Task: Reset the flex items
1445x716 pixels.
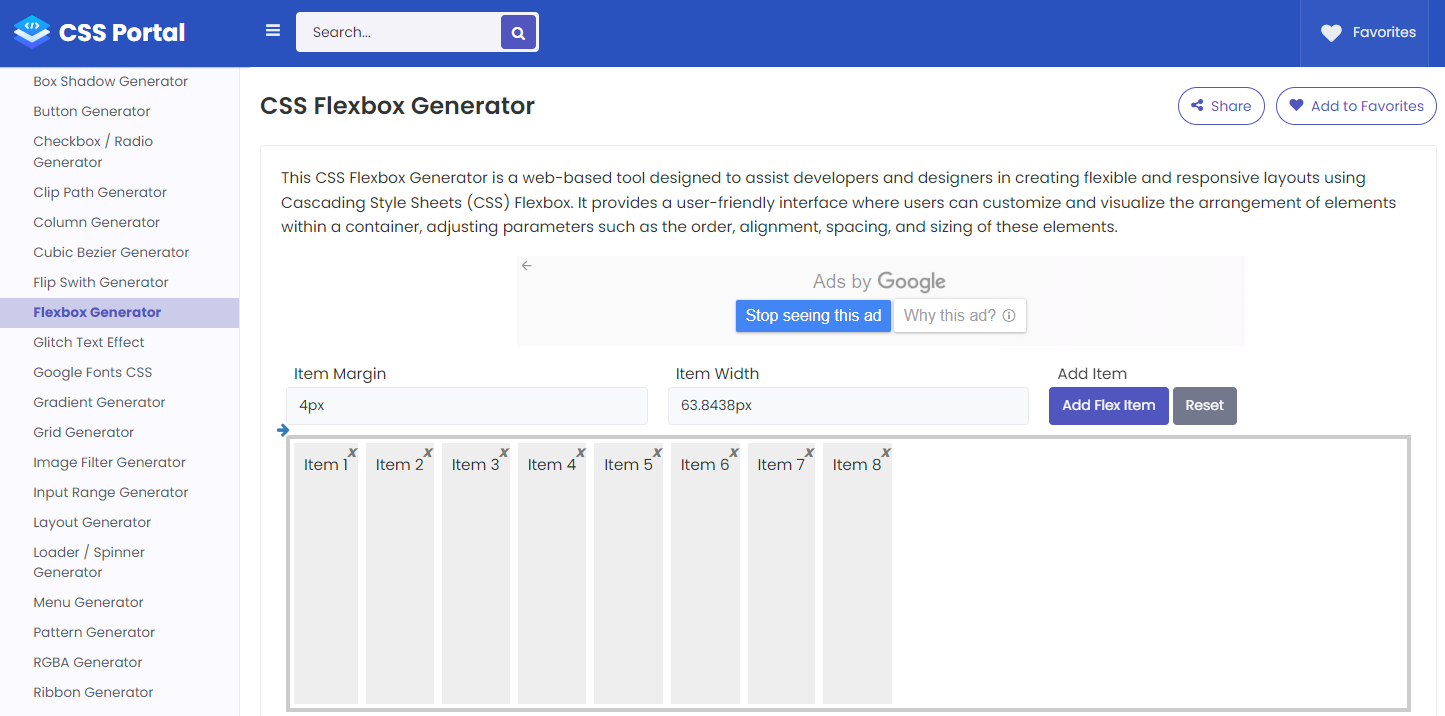Action: click(x=1204, y=406)
